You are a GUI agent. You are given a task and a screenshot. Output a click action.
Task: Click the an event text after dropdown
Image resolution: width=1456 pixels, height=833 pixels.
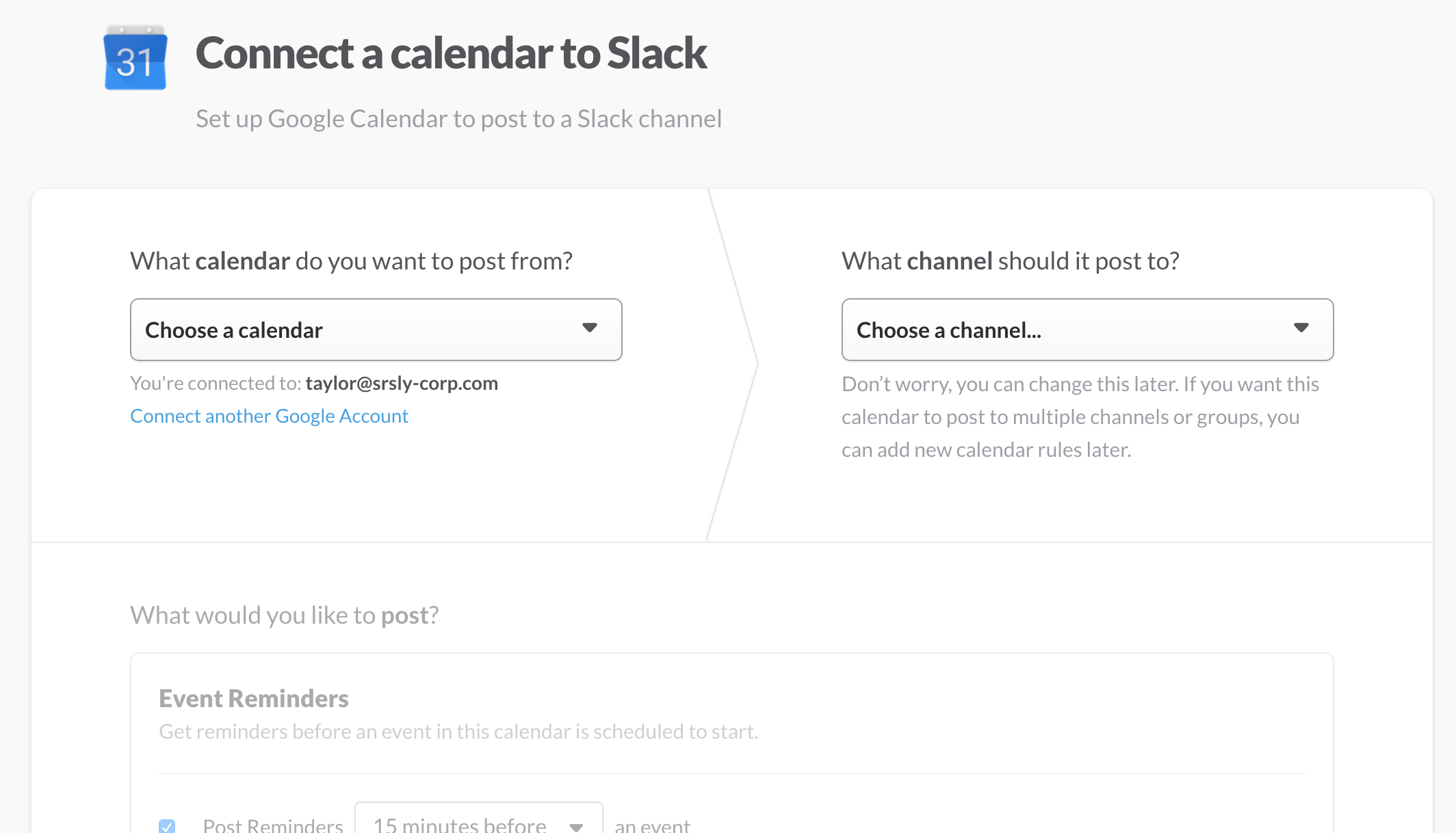(x=652, y=825)
